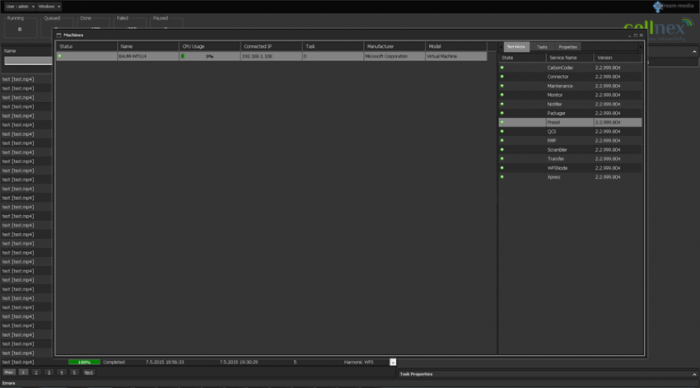Open the Windows dropdown menu
700x388 pixels.
coord(49,7)
